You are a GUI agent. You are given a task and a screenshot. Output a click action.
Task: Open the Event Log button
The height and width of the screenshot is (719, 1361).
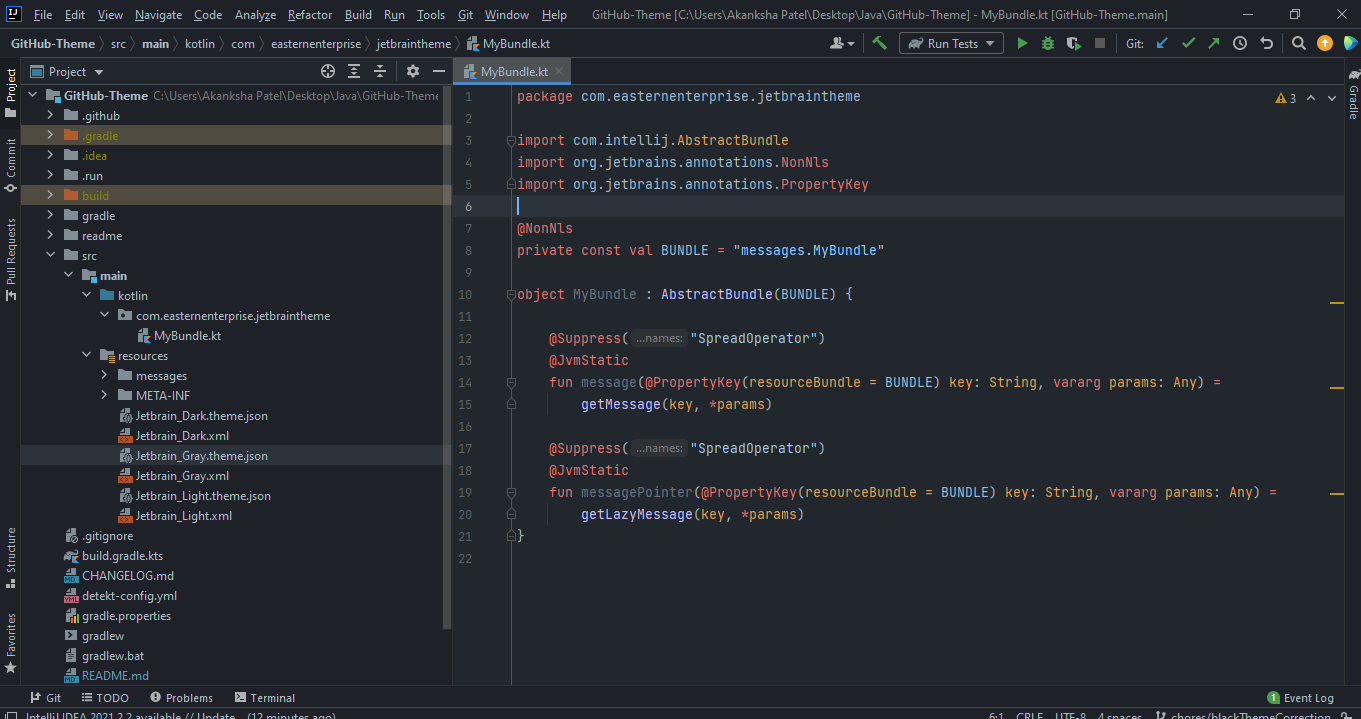pos(1301,698)
